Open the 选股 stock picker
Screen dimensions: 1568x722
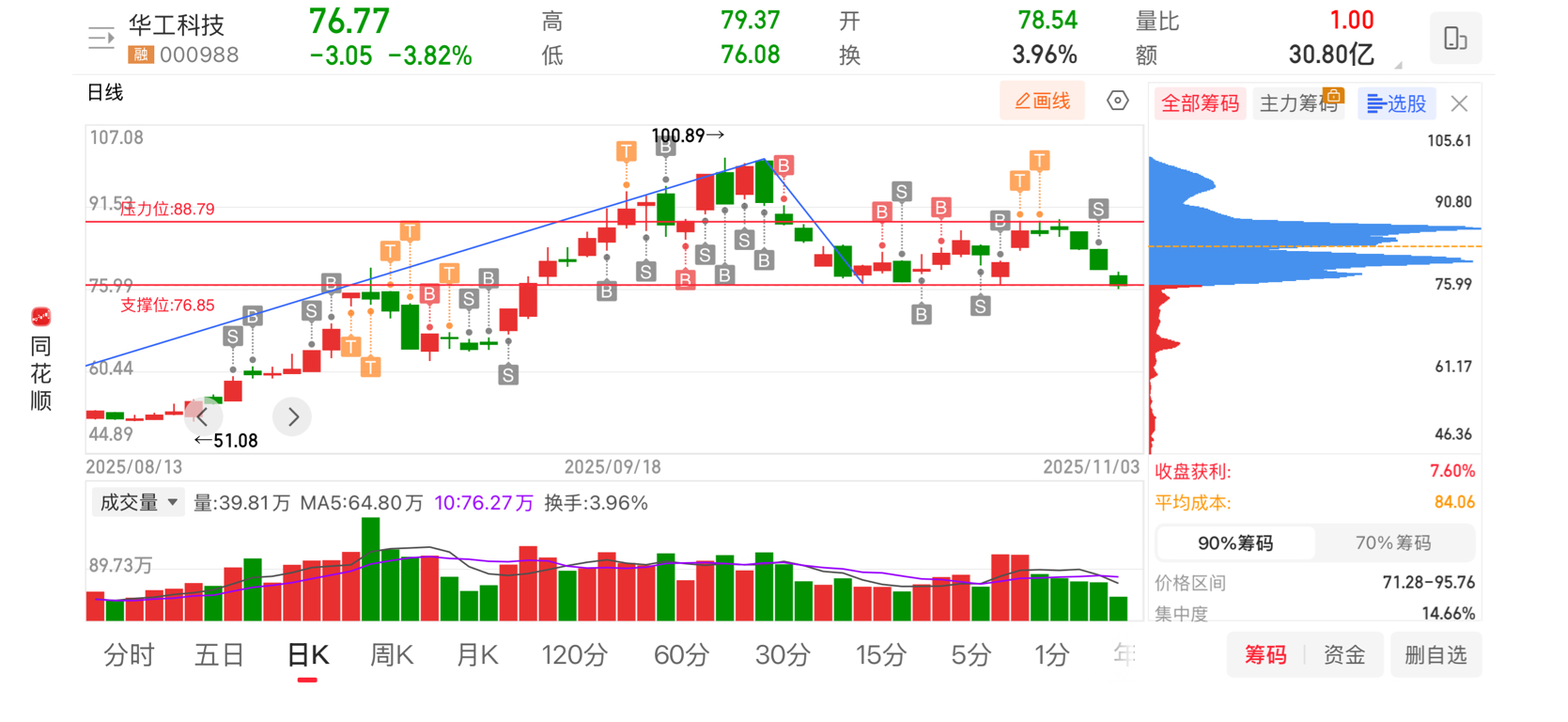pyautogui.click(x=1397, y=103)
